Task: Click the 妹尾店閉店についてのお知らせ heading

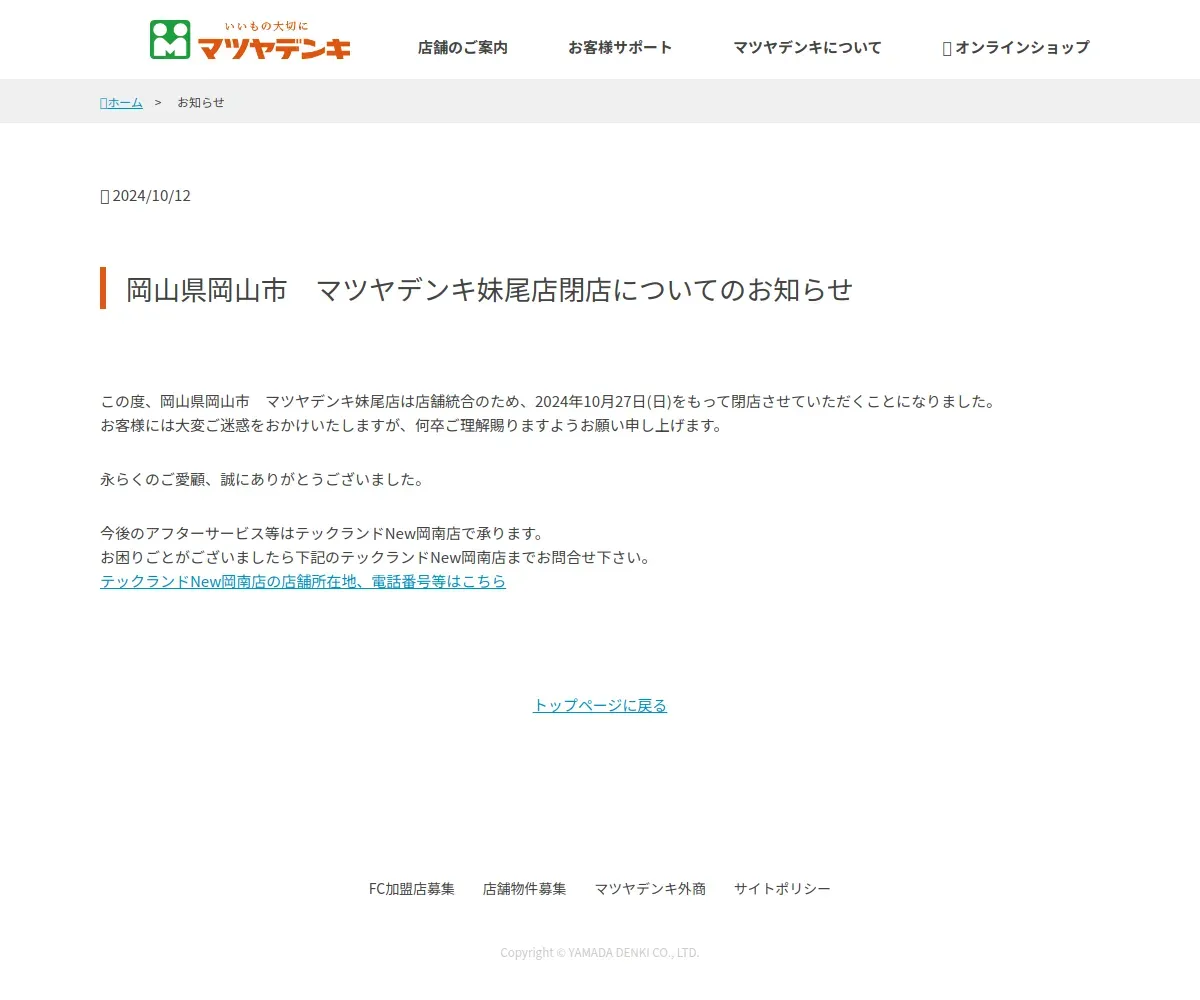Action: pos(489,289)
